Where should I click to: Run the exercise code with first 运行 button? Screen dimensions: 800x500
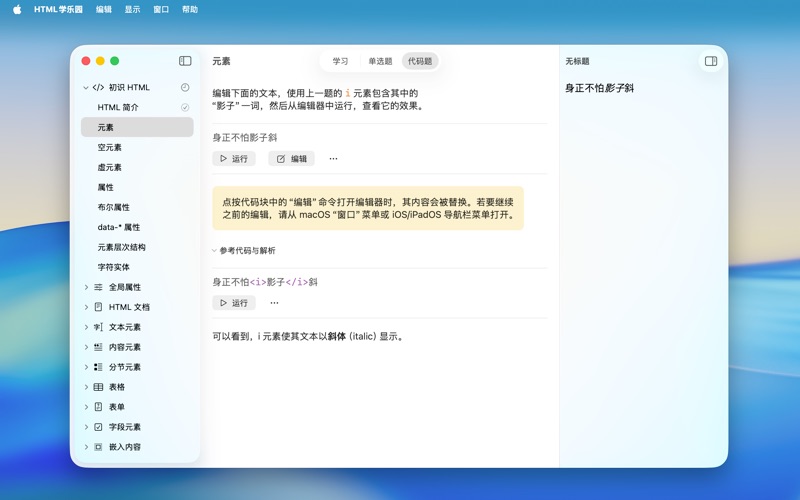(x=234, y=159)
